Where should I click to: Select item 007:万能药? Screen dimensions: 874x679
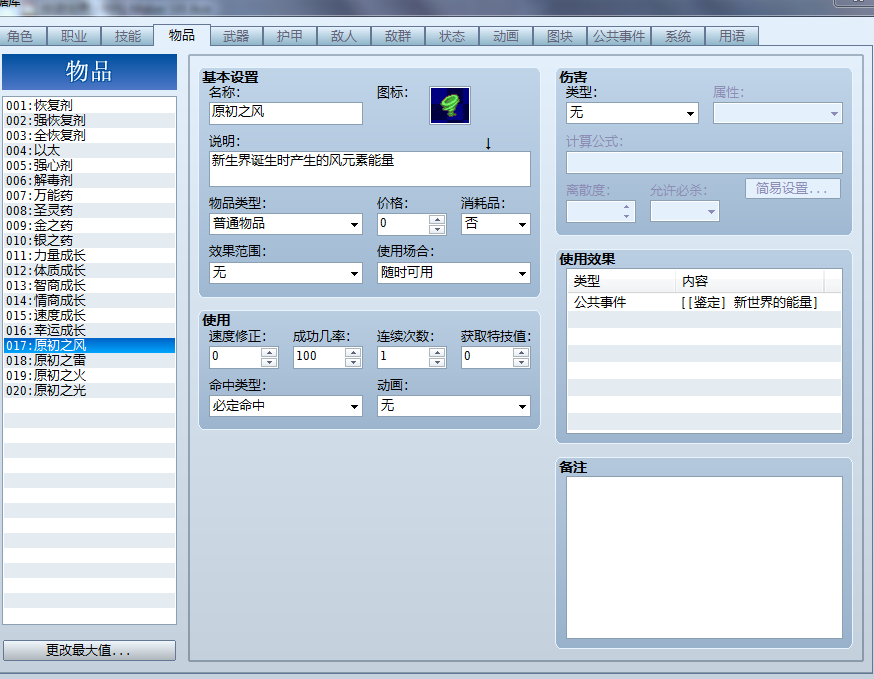(89, 196)
